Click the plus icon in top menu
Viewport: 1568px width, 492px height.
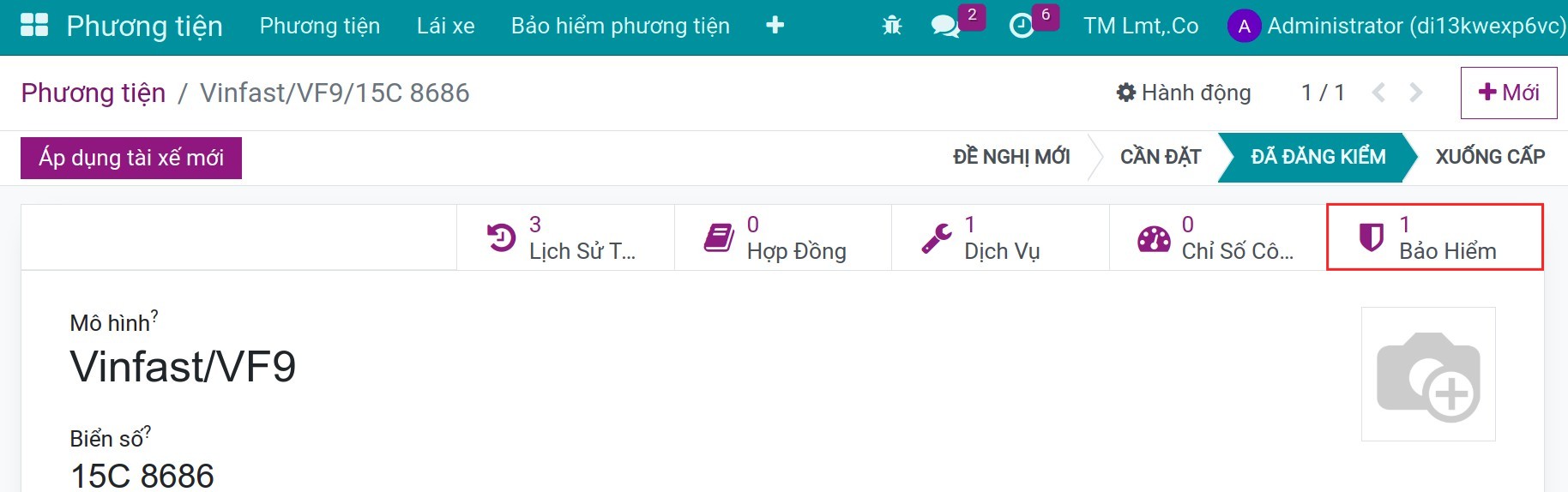tap(775, 26)
